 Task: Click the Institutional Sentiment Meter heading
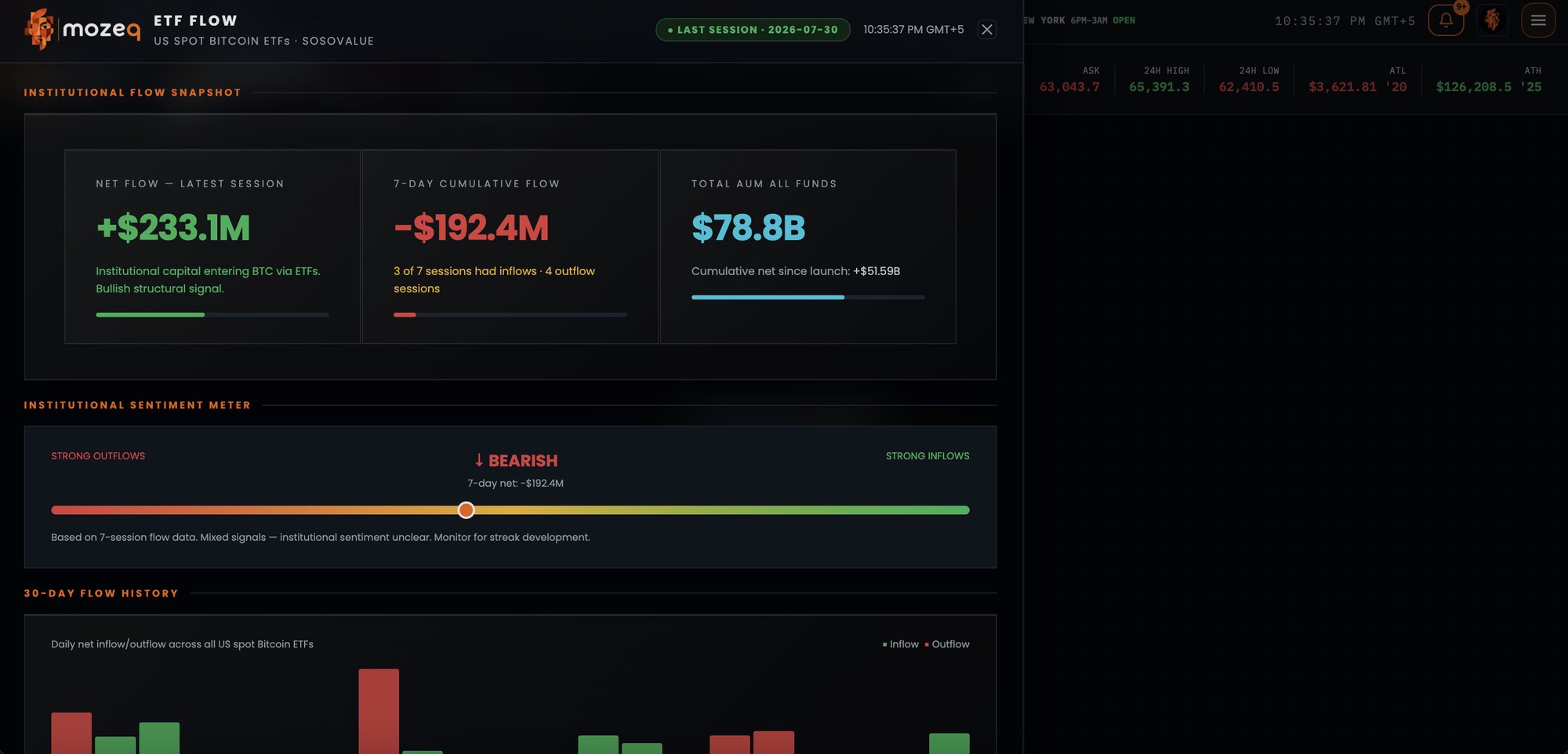[x=137, y=405]
